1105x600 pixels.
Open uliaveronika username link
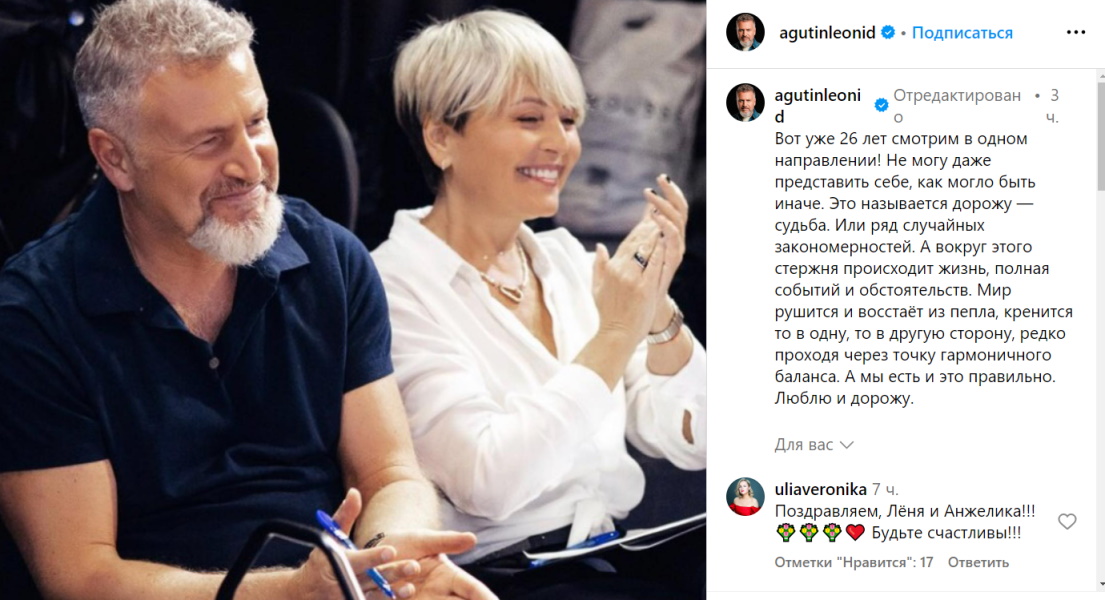820,489
